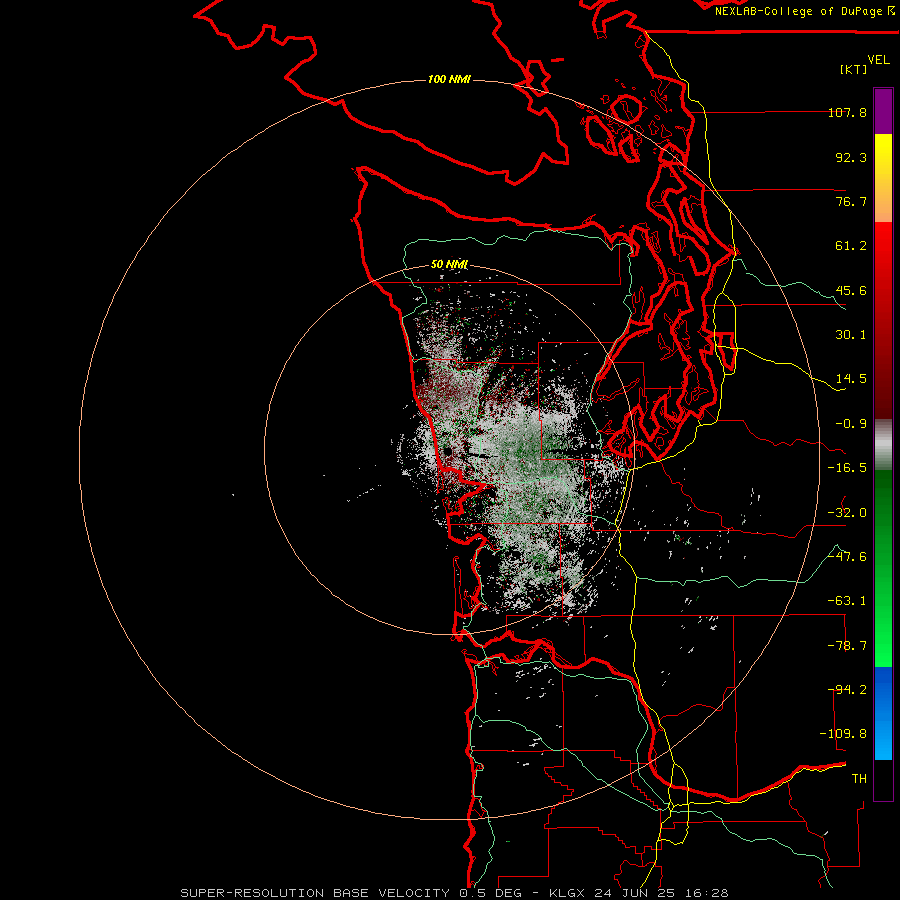The image size is (900, 900).
Task: Click the gray near-zero segment of color bar
Action: click(x=883, y=445)
